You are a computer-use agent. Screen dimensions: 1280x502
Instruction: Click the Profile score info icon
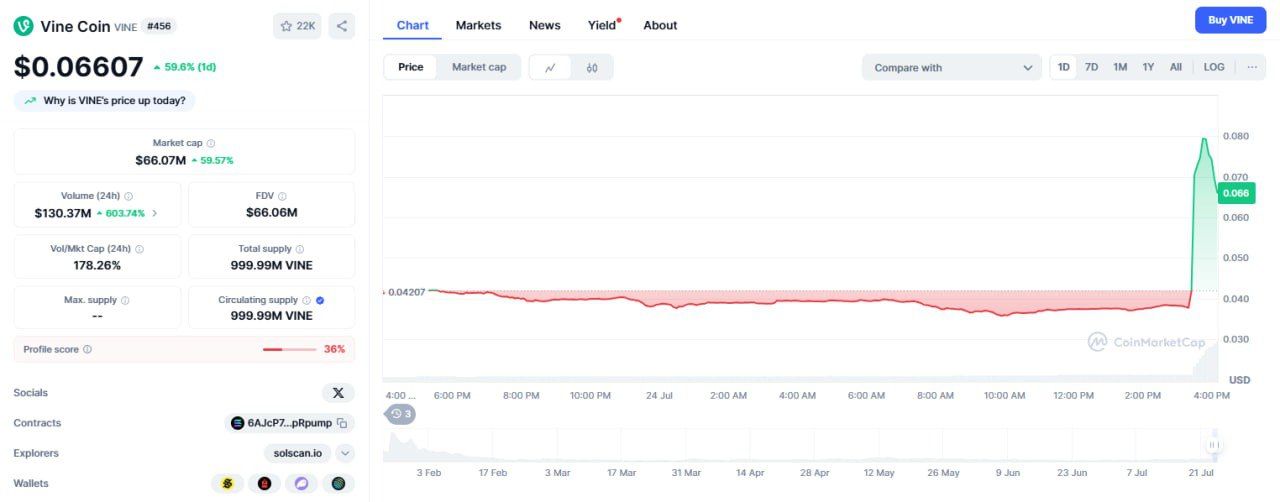tap(87, 349)
